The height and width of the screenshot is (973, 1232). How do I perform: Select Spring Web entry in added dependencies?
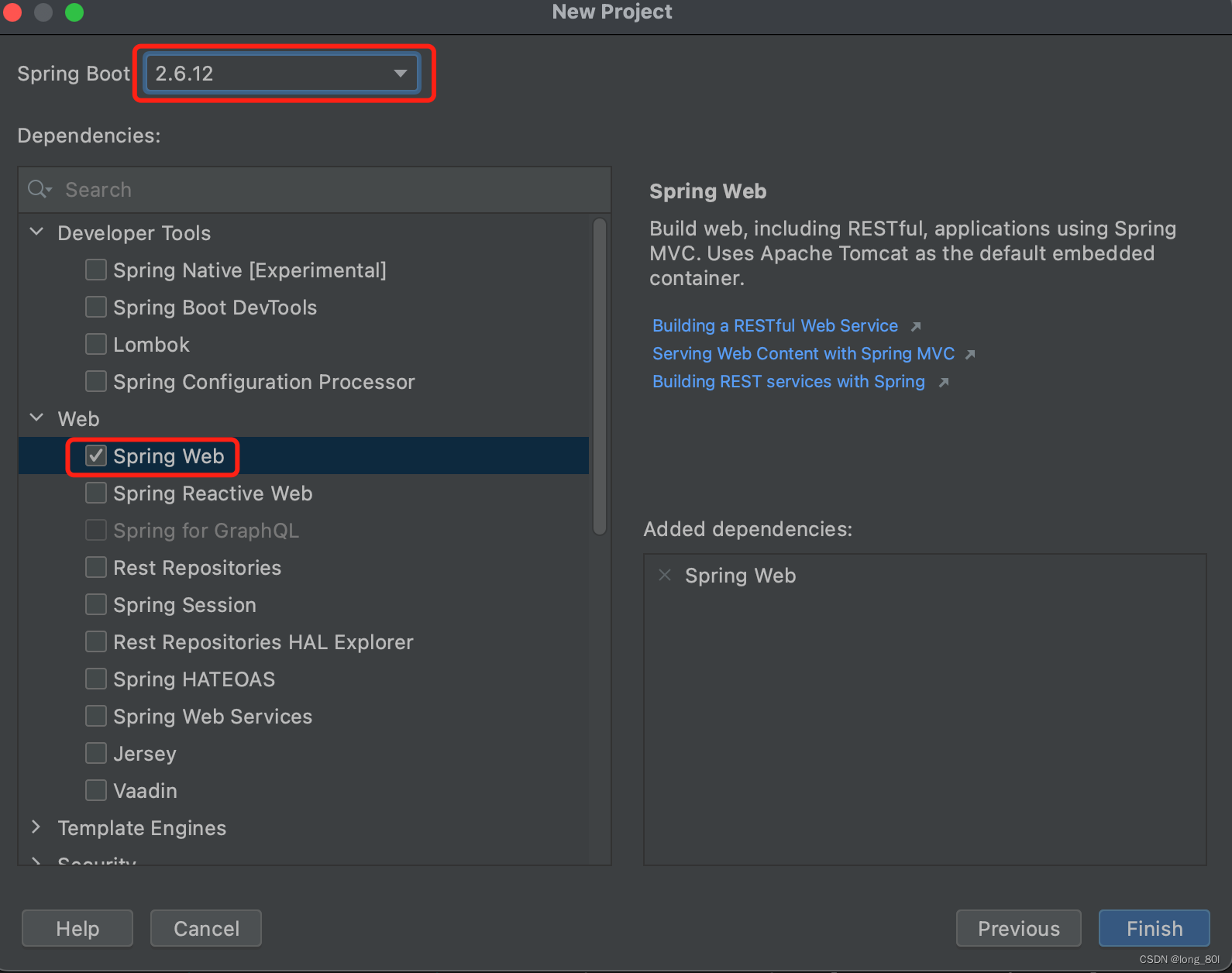[x=740, y=576]
